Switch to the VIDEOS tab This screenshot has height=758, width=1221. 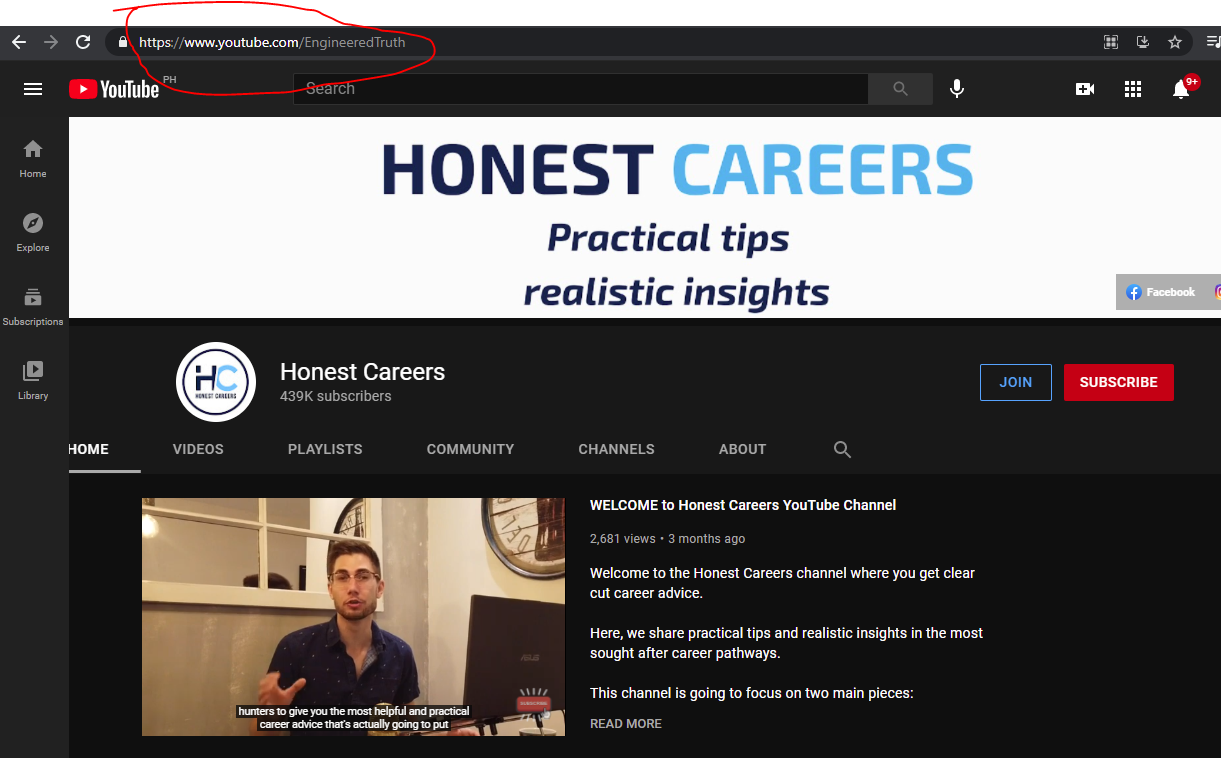(x=198, y=449)
